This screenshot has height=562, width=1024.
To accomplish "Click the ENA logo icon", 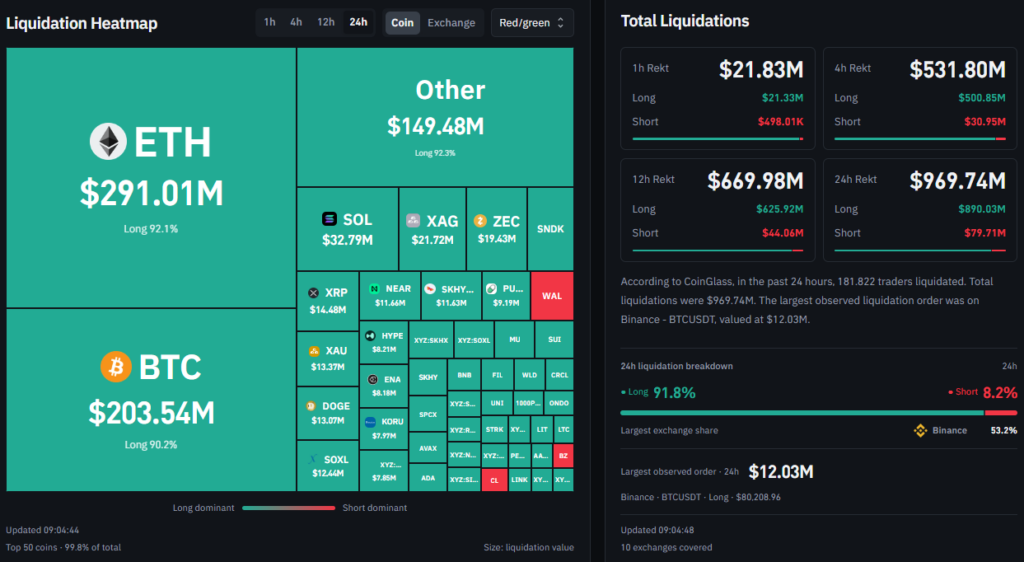I will (373, 379).
